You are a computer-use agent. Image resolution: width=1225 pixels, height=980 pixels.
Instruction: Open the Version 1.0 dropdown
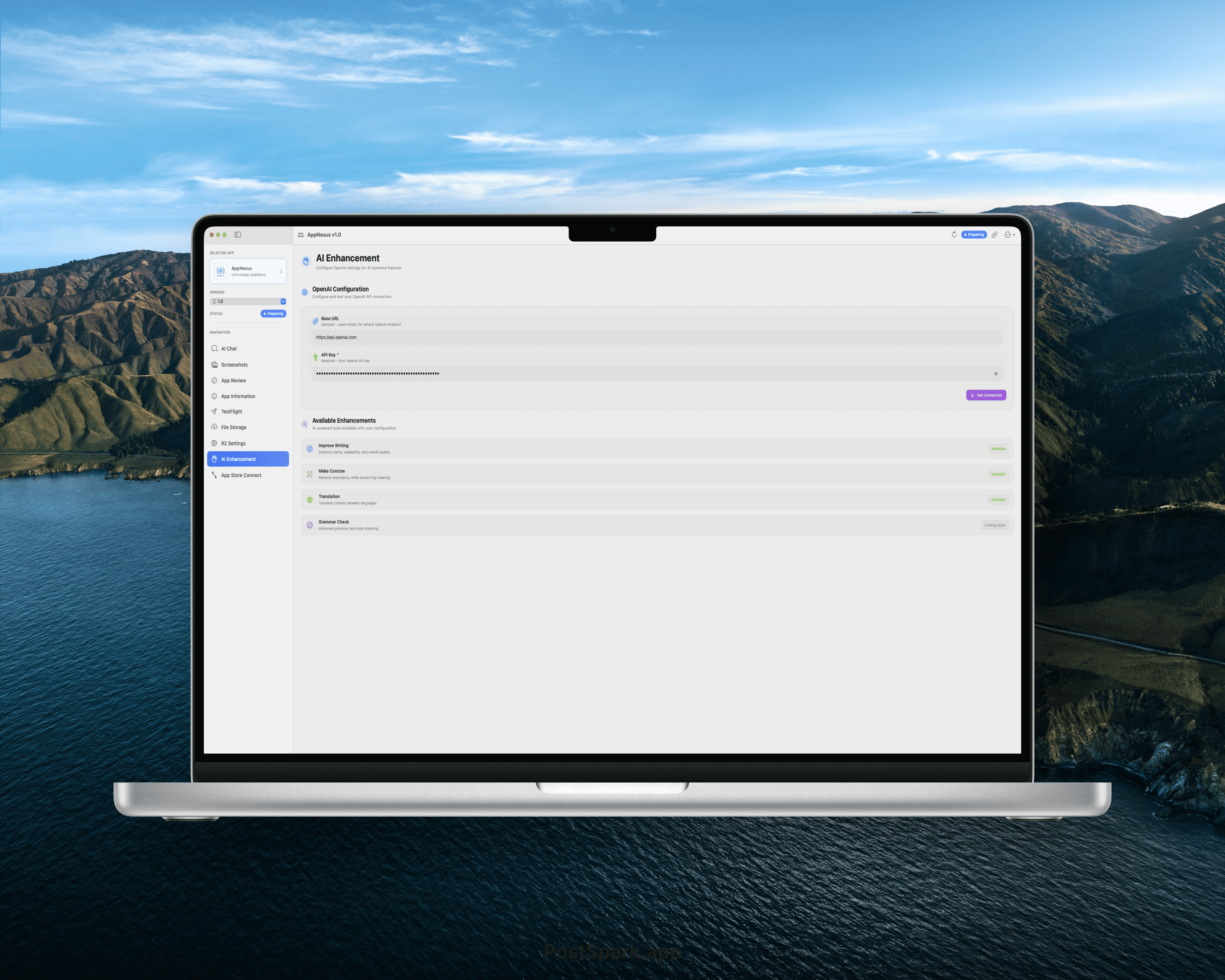(248, 301)
